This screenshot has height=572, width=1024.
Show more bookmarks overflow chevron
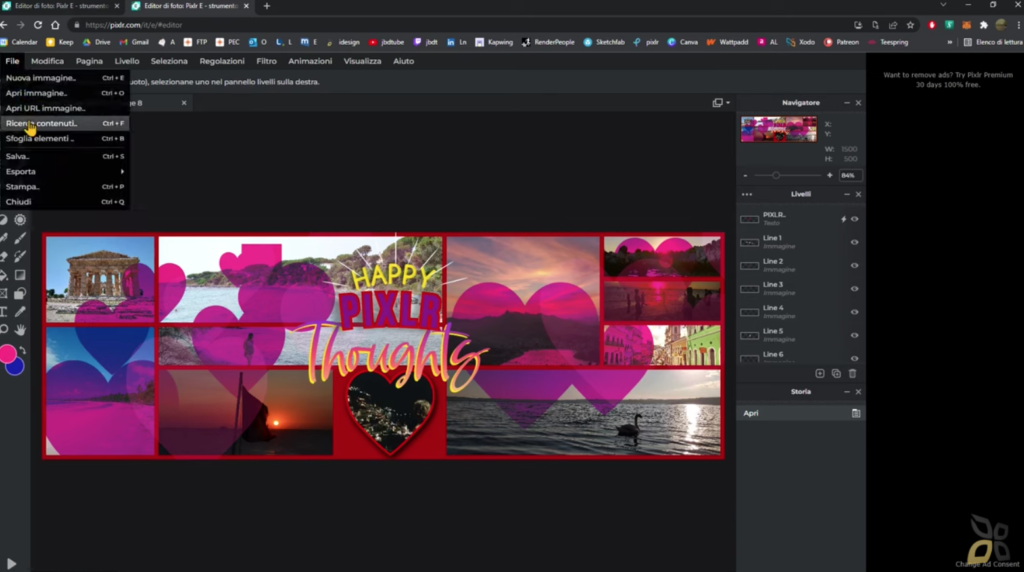950,42
